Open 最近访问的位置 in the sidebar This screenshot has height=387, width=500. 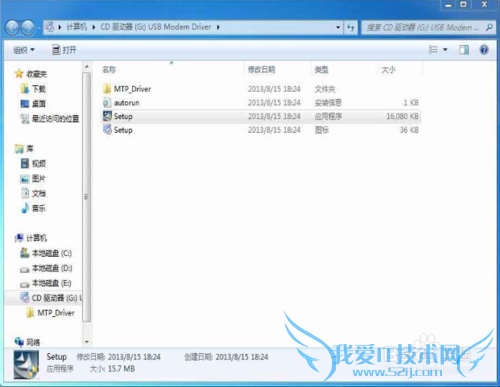coord(55,119)
